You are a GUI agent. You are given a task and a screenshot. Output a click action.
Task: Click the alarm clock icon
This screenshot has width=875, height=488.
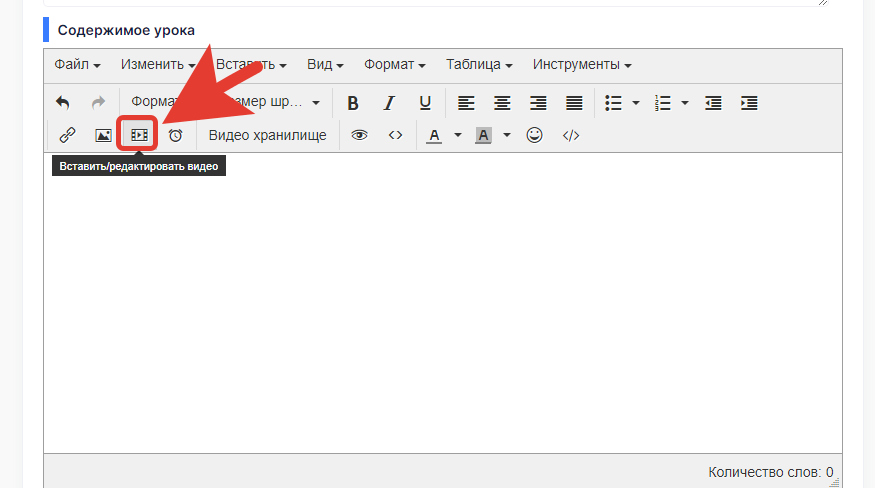175,135
